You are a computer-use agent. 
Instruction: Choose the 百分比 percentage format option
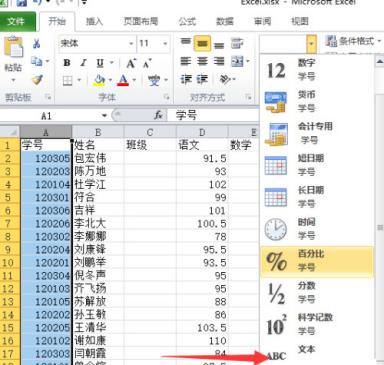317,261
